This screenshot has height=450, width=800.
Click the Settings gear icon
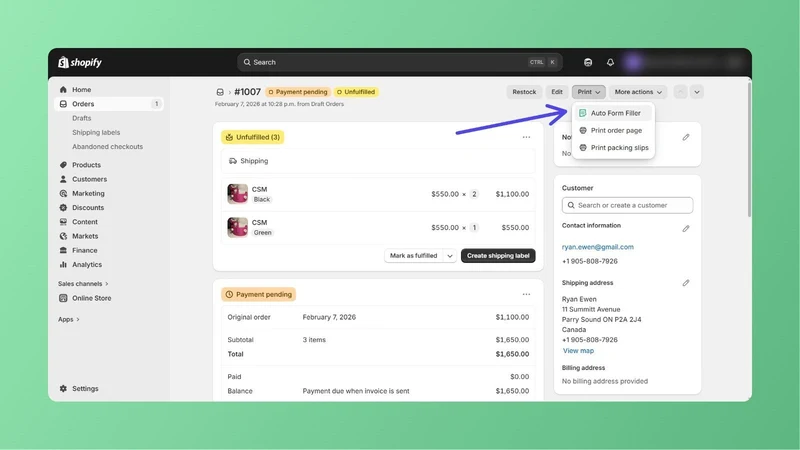click(x=63, y=389)
